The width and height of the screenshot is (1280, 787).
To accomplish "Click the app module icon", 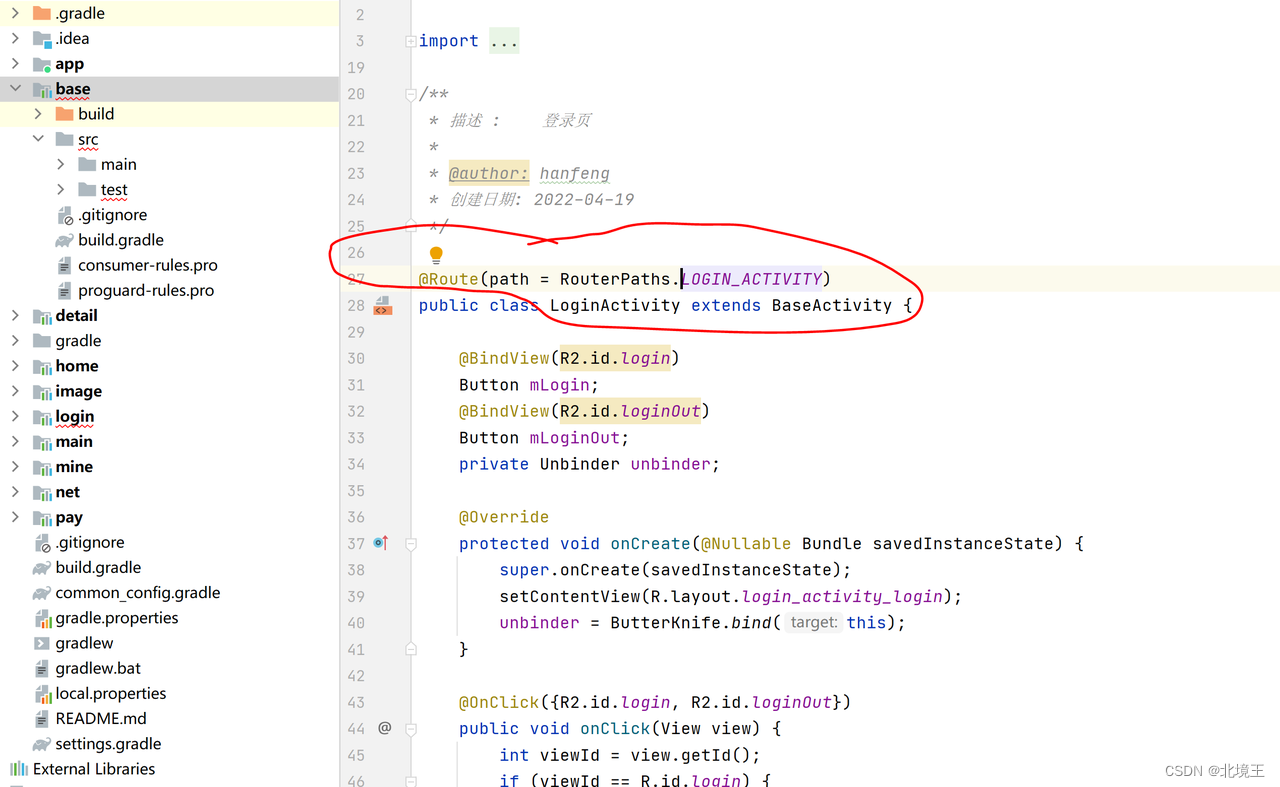I will click(42, 64).
